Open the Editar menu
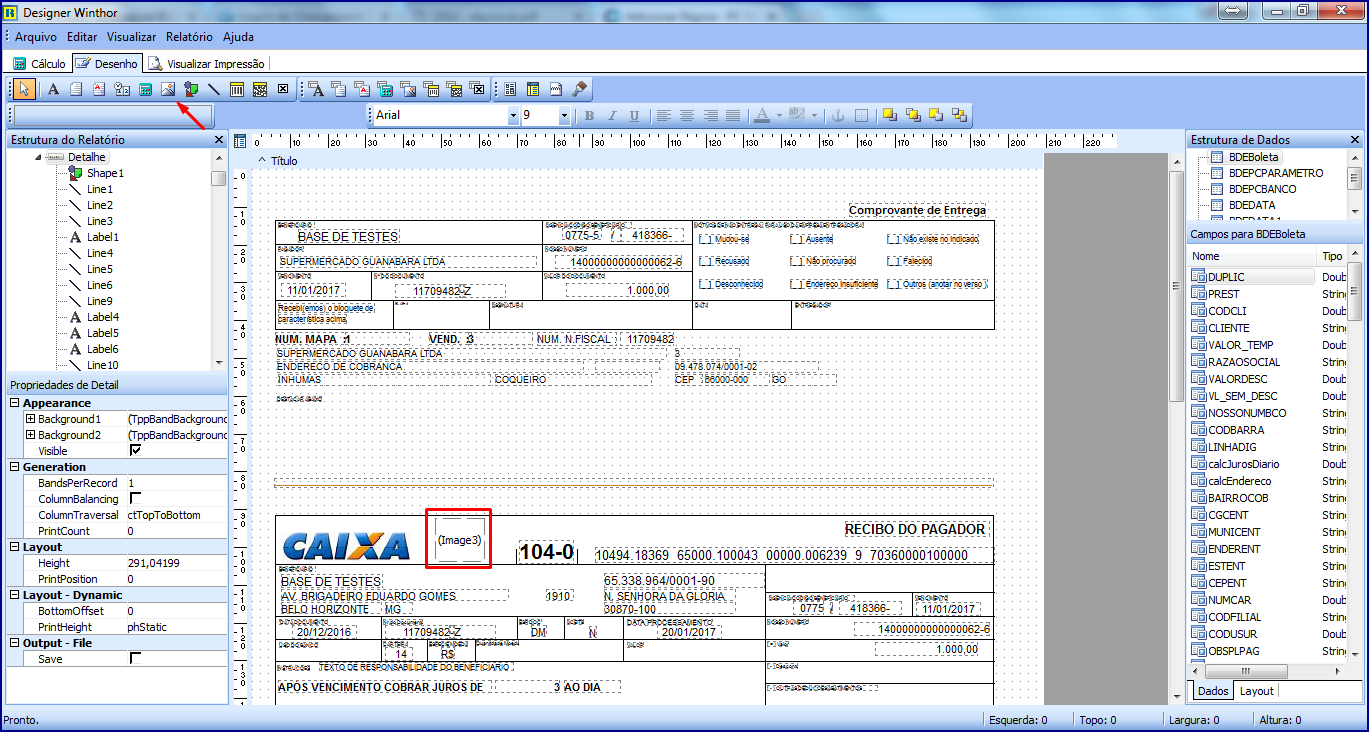This screenshot has height=732, width=1369. (x=82, y=37)
